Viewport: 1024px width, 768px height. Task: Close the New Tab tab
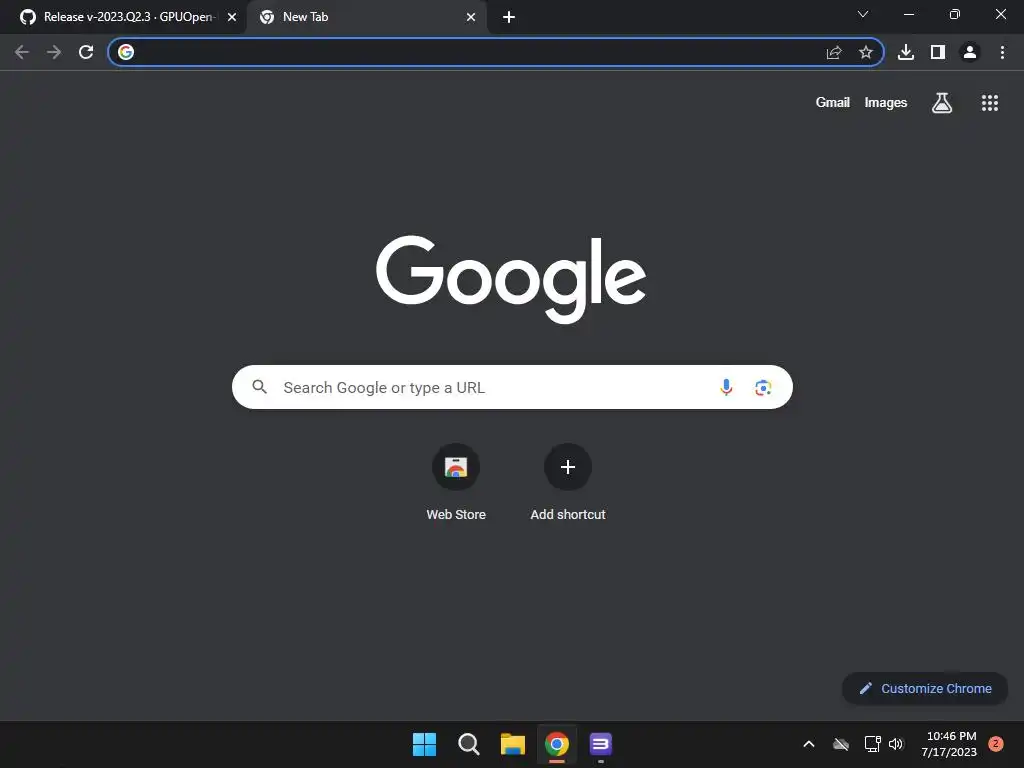pyautogui.click(x=471, y=17)
